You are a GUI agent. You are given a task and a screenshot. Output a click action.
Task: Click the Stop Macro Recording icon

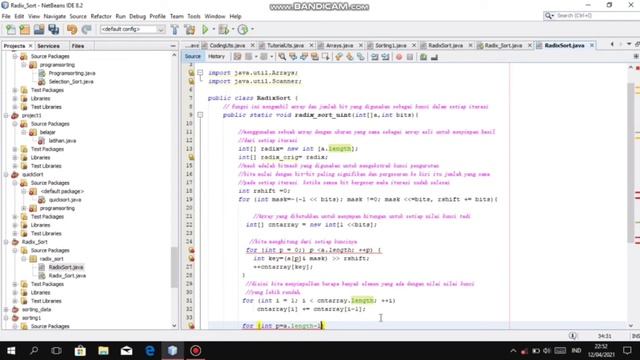point(410,57)
